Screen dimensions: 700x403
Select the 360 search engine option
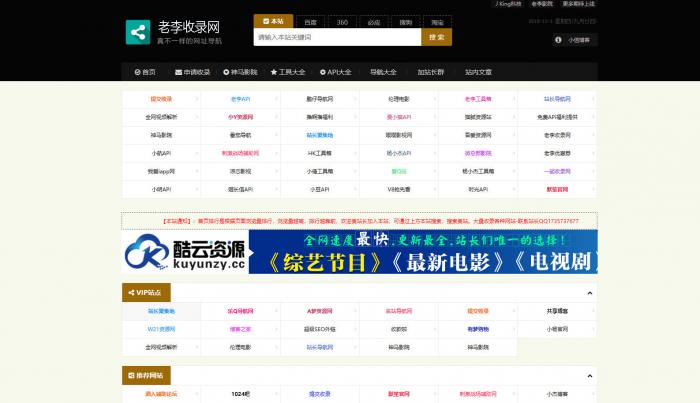point(342,20)
